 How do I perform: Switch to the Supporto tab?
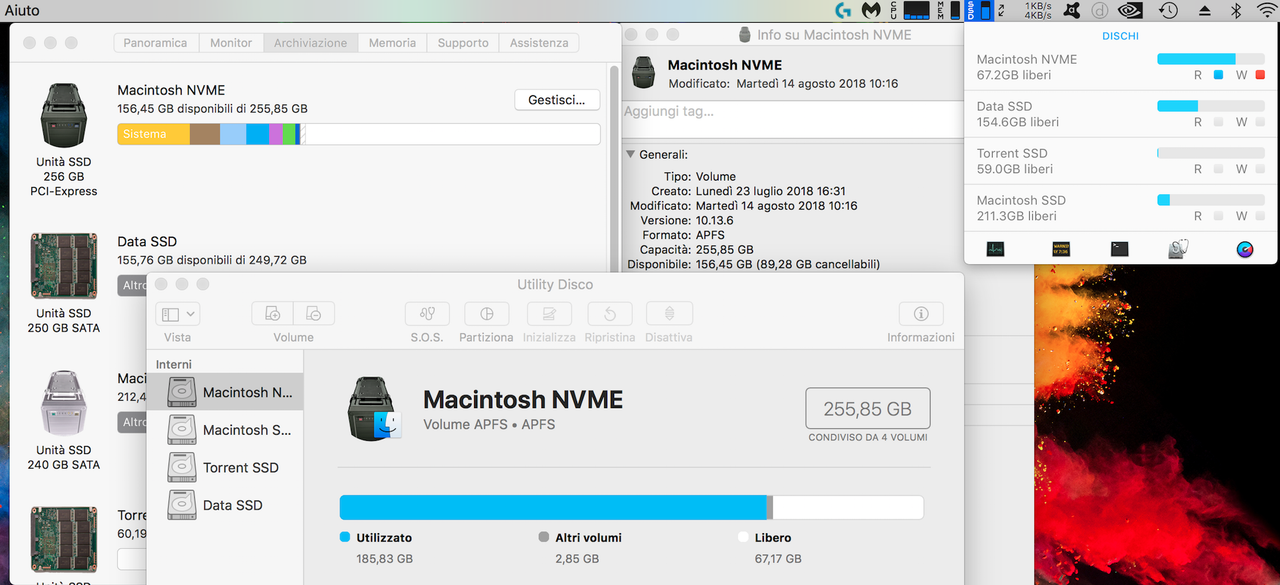coord(463,43)
